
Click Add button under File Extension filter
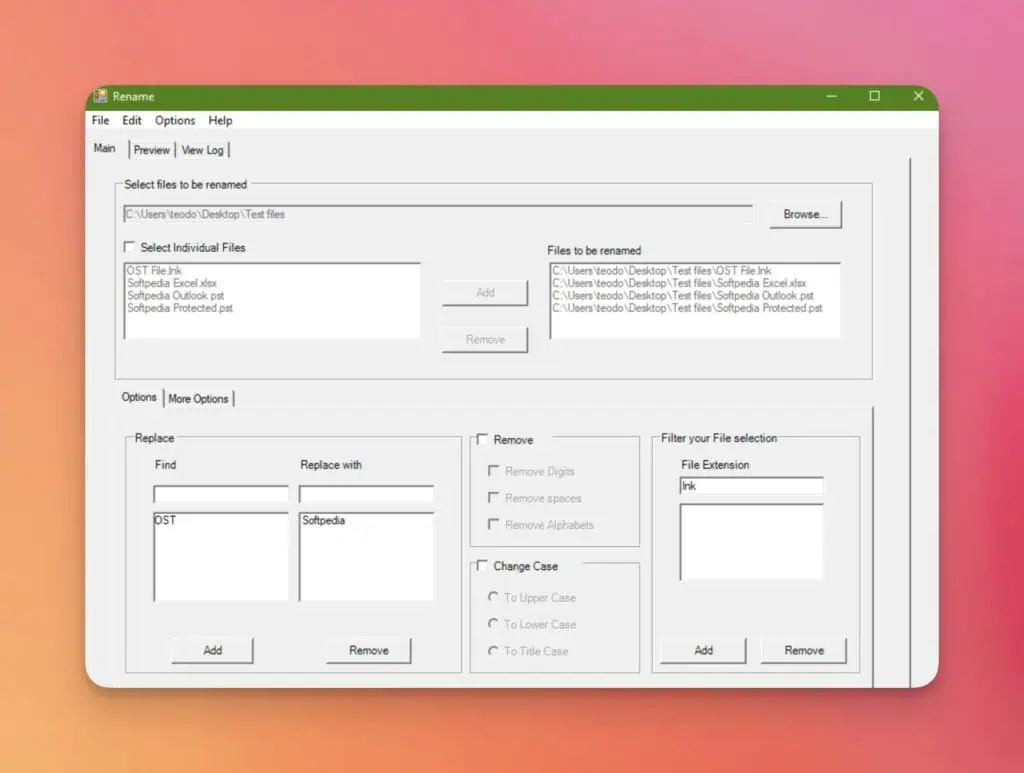pyautogui.click(x=703, y=650)
